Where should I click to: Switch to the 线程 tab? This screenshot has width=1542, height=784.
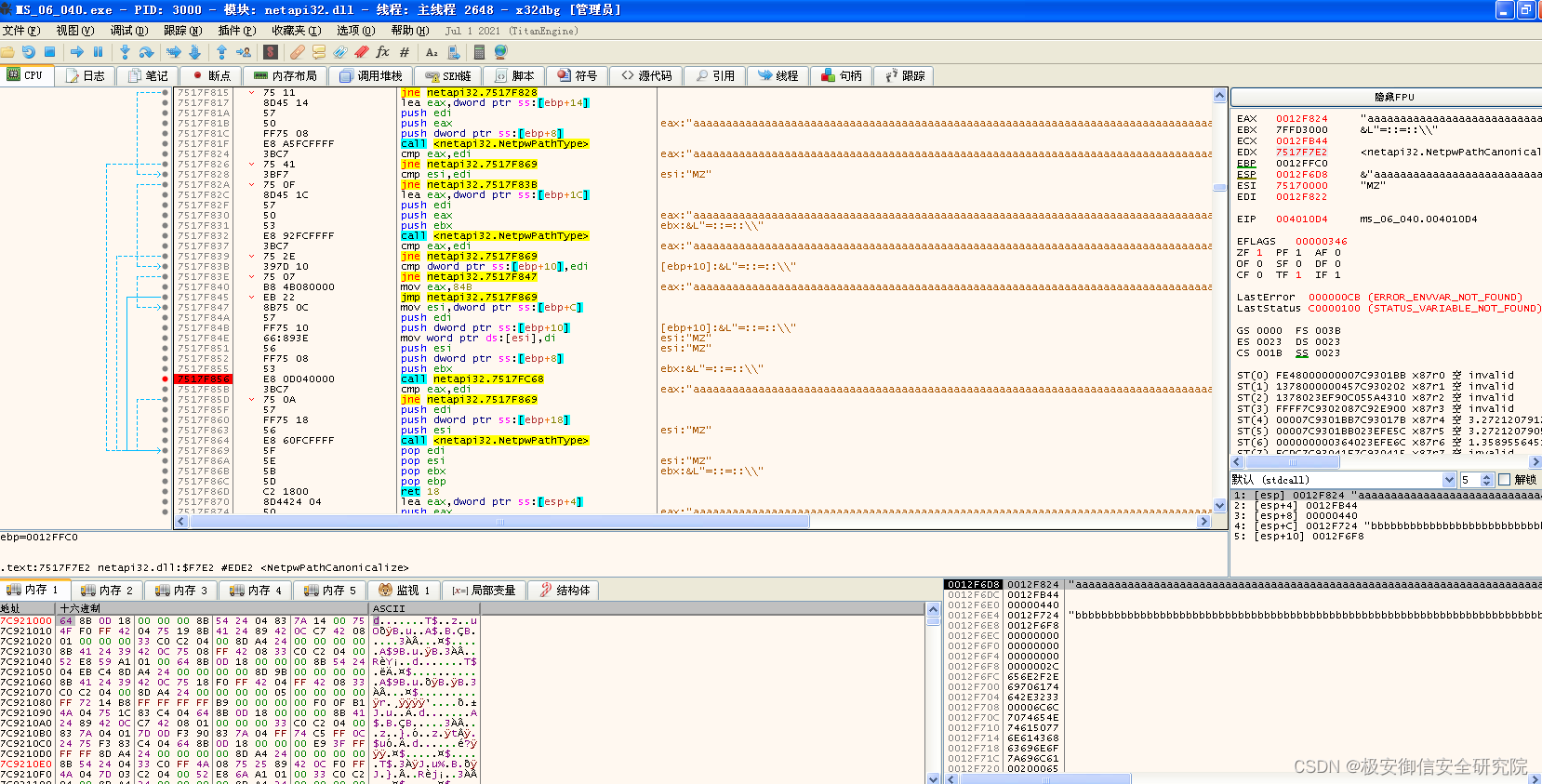(778, 75)
